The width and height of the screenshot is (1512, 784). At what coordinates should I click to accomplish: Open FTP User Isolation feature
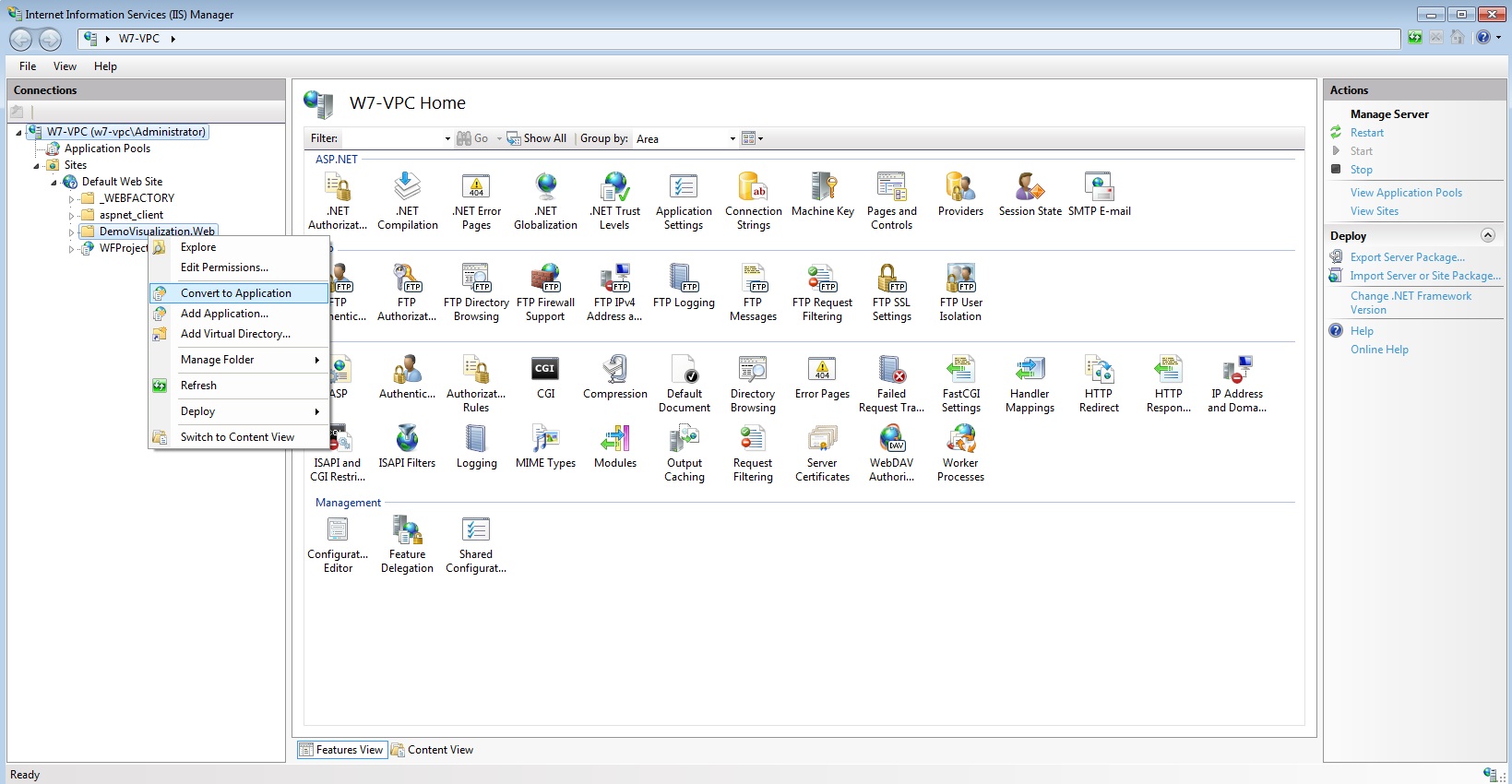[x=960, y=292]
